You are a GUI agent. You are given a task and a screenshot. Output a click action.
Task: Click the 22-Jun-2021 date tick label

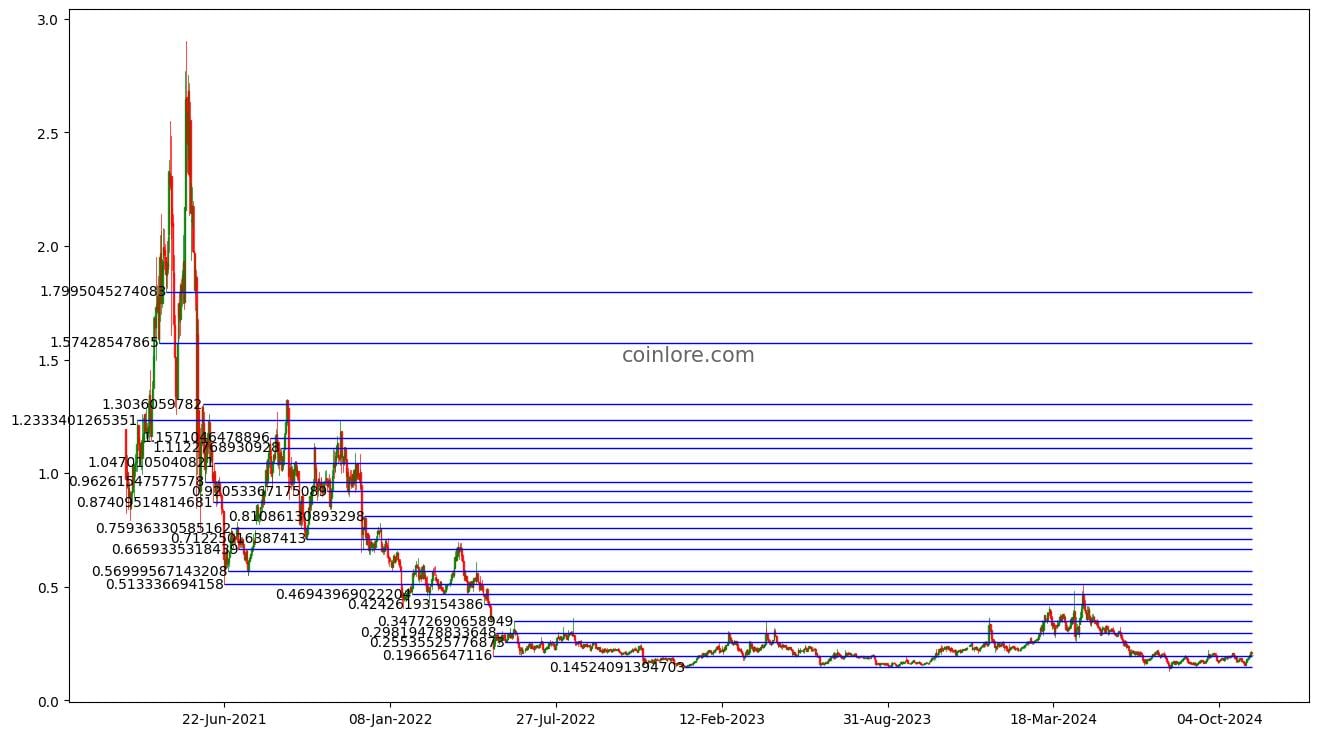pyautogui.click(x=225, y=719)
